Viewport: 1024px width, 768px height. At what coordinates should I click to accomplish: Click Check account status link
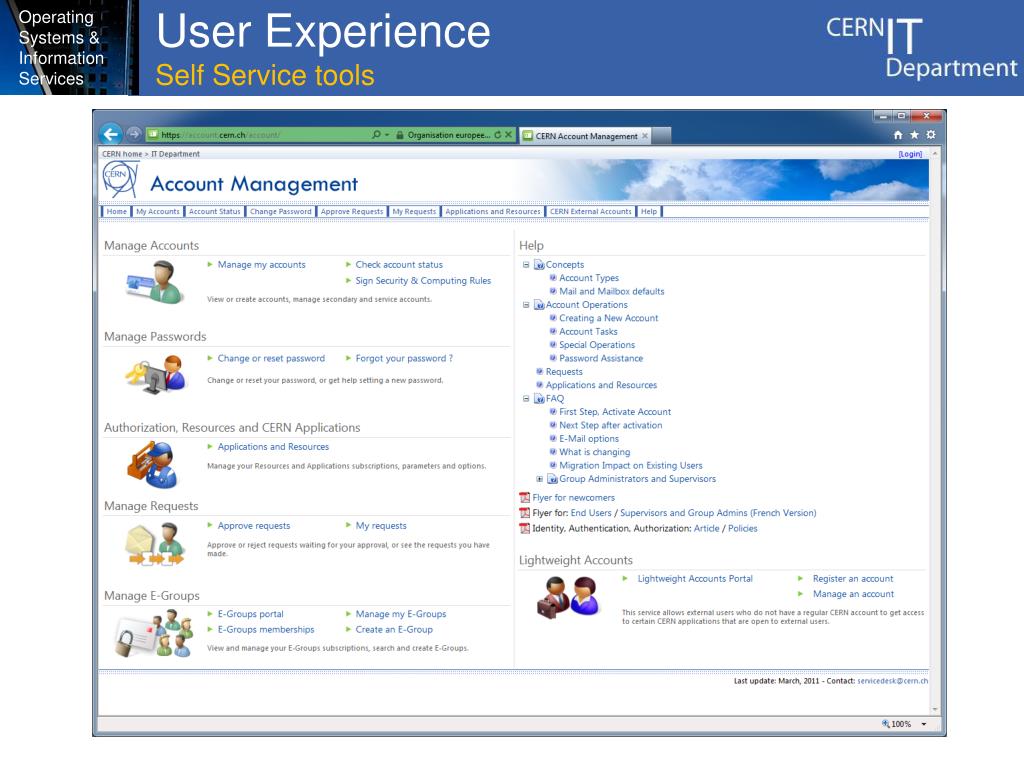point(399,264)
